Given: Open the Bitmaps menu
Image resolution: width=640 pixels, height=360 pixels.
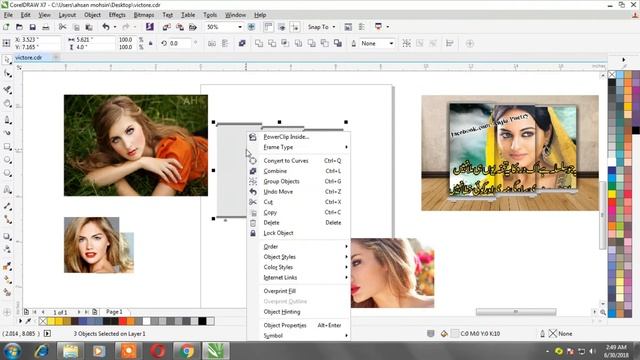Looking at the screenshot, I should pyautogui.click(x=144, y=15).
